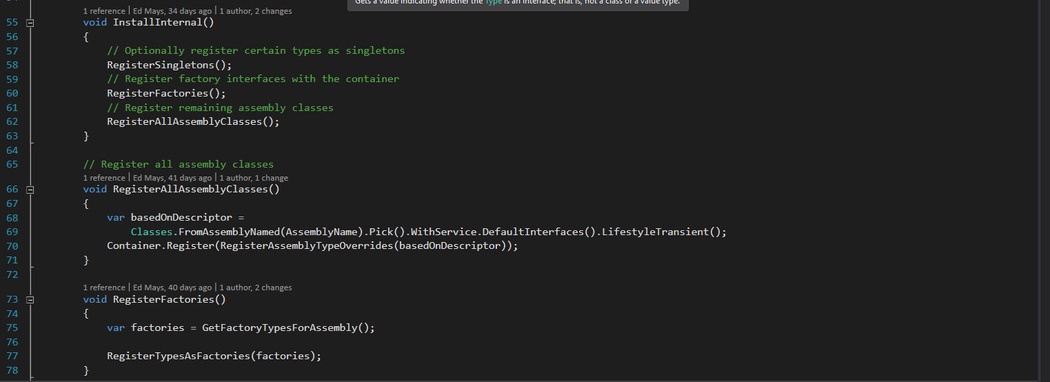Open '1 reference' above RegisterAllAssemblyClasses

pos(104,178)
